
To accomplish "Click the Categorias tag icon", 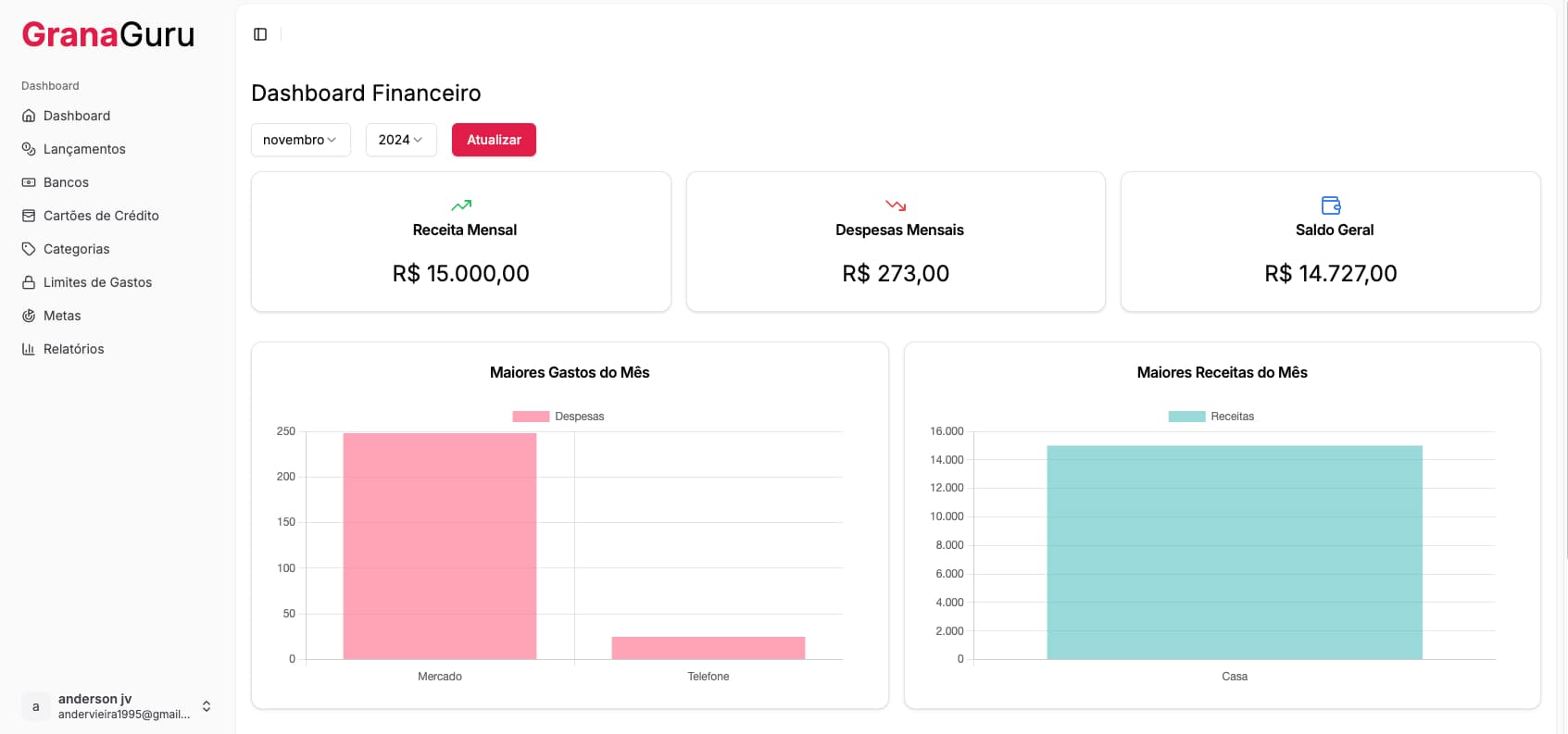I will [x=29, y=249].
